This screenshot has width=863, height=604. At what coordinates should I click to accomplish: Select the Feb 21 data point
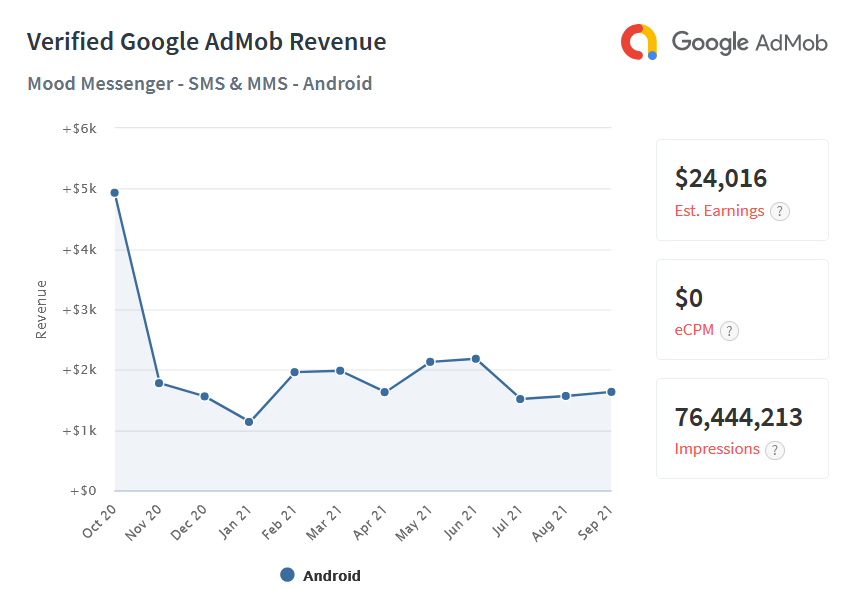[294, 372]
